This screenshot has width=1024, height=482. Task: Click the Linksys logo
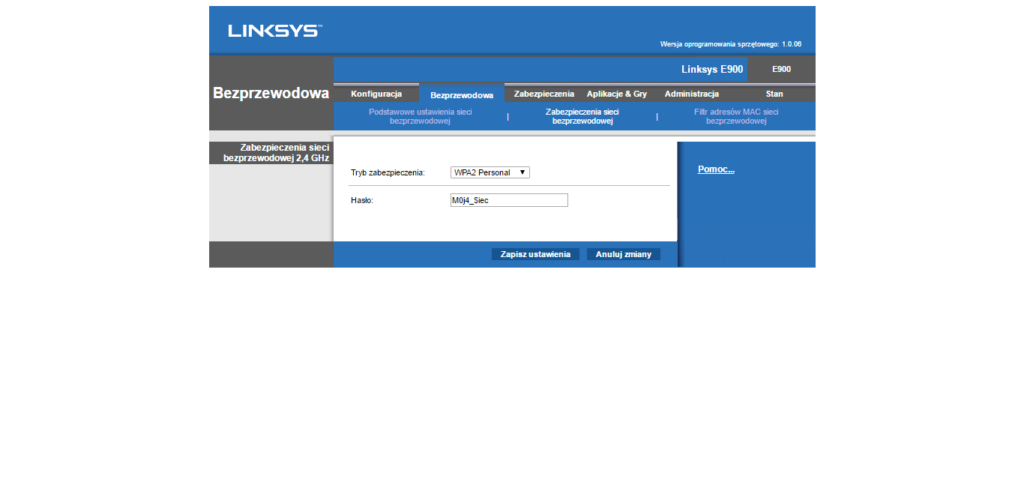(x=274, y=31)
